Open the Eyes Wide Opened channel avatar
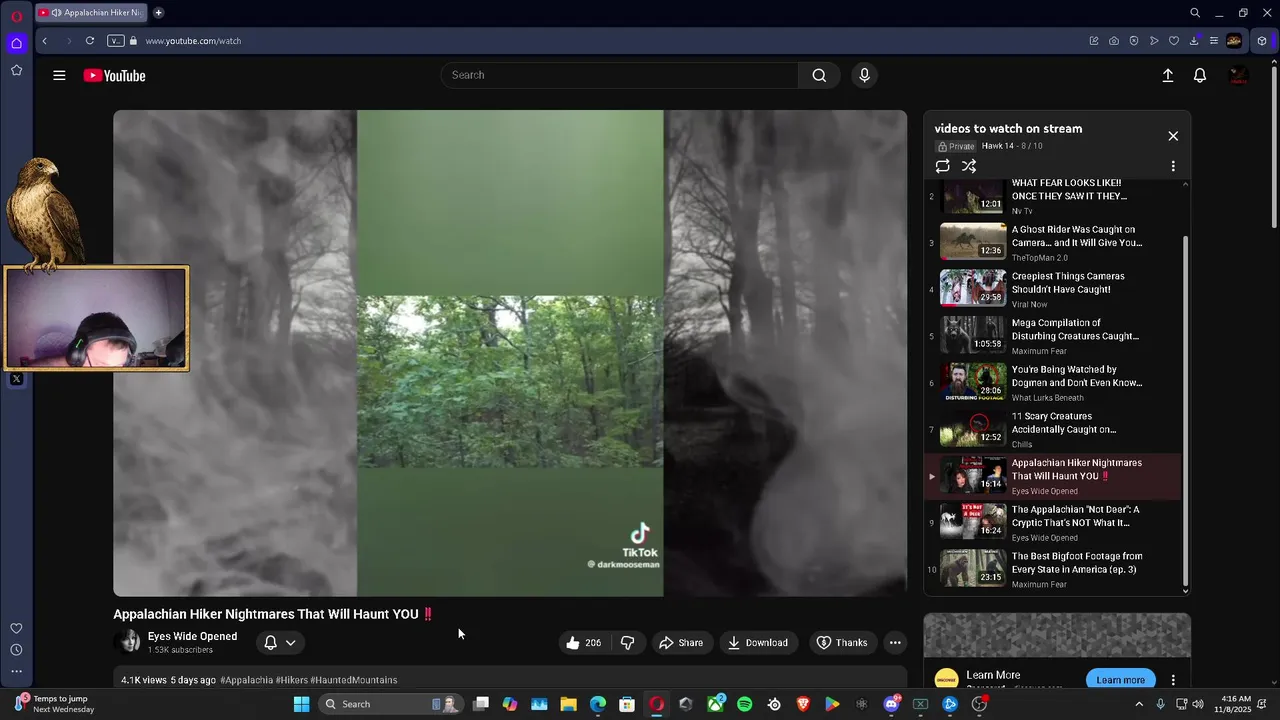 pos(128,642)
